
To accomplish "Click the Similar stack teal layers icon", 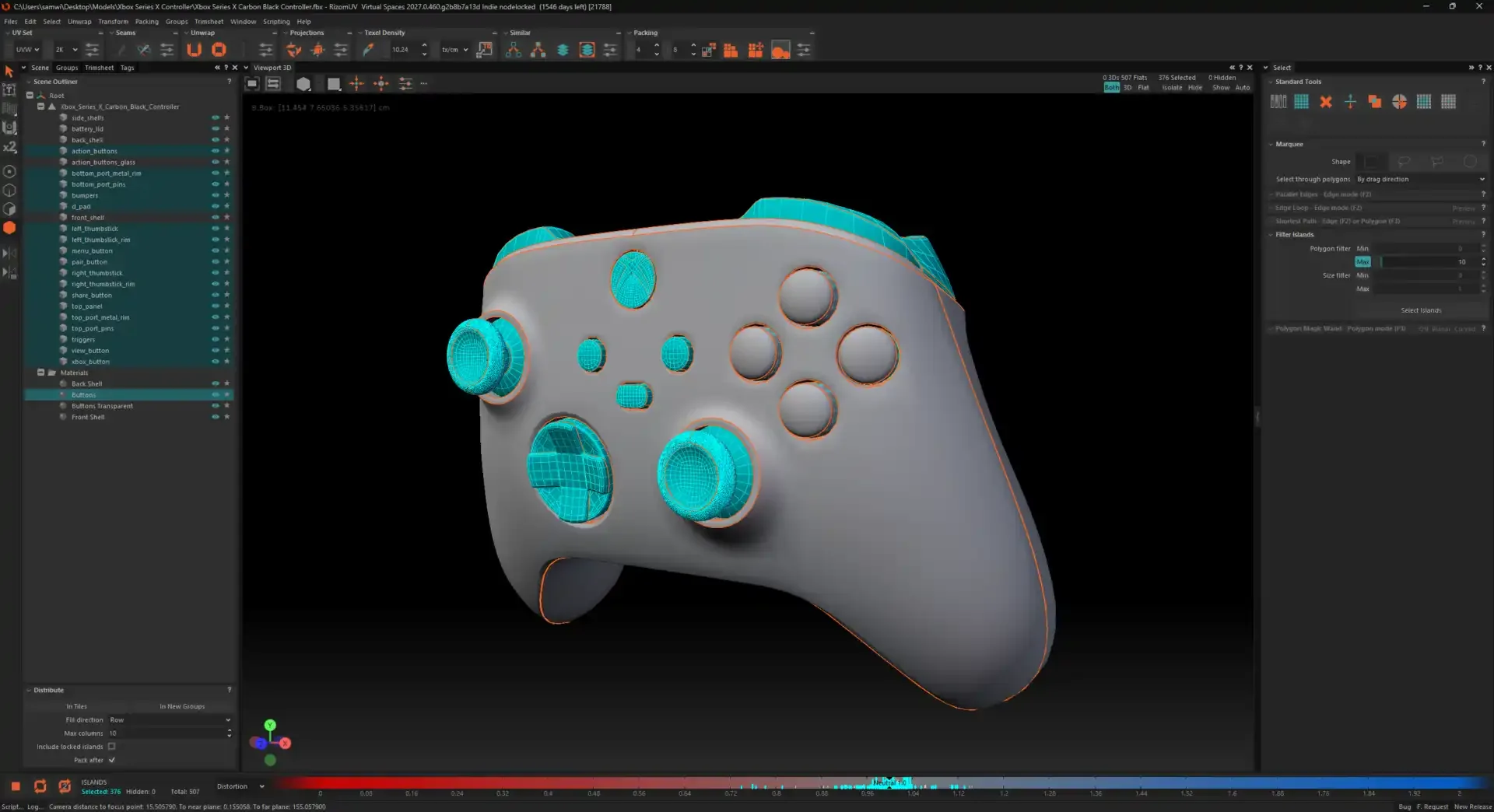I will pos(563,50).
